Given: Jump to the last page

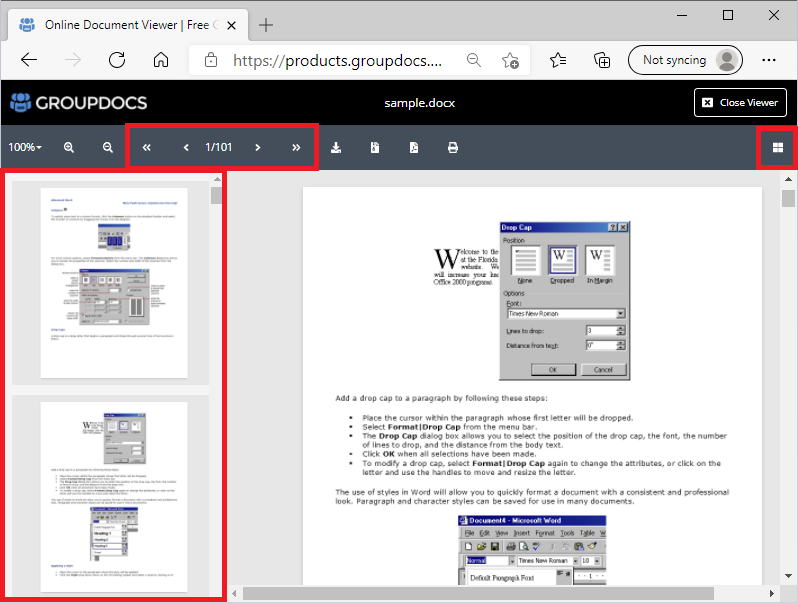Looking at the screenshot, I should 296,147.
